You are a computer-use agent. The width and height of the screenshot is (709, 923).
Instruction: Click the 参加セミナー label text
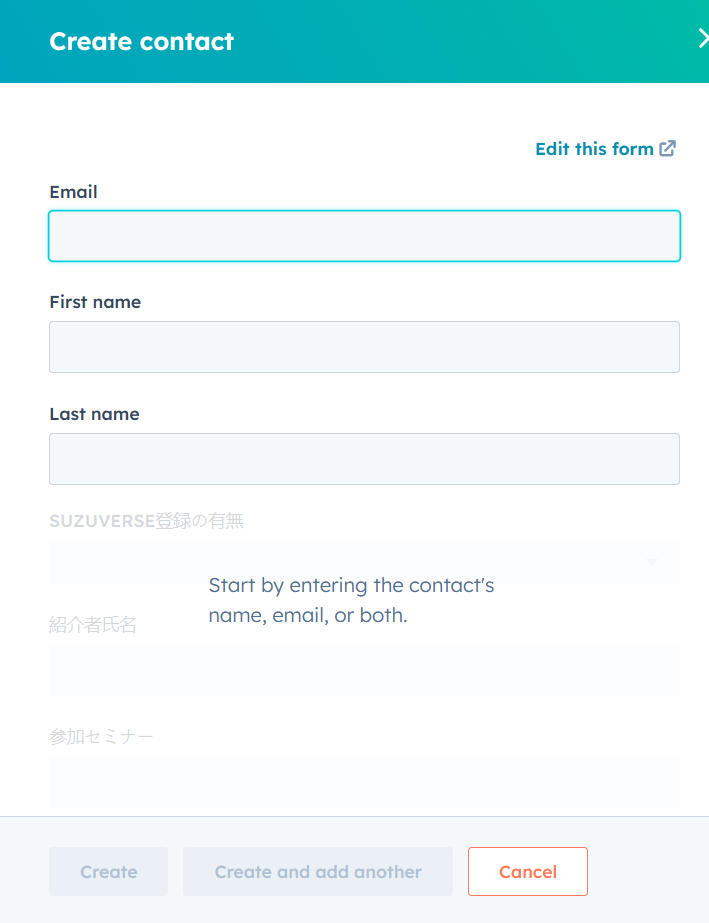(101, 737)
